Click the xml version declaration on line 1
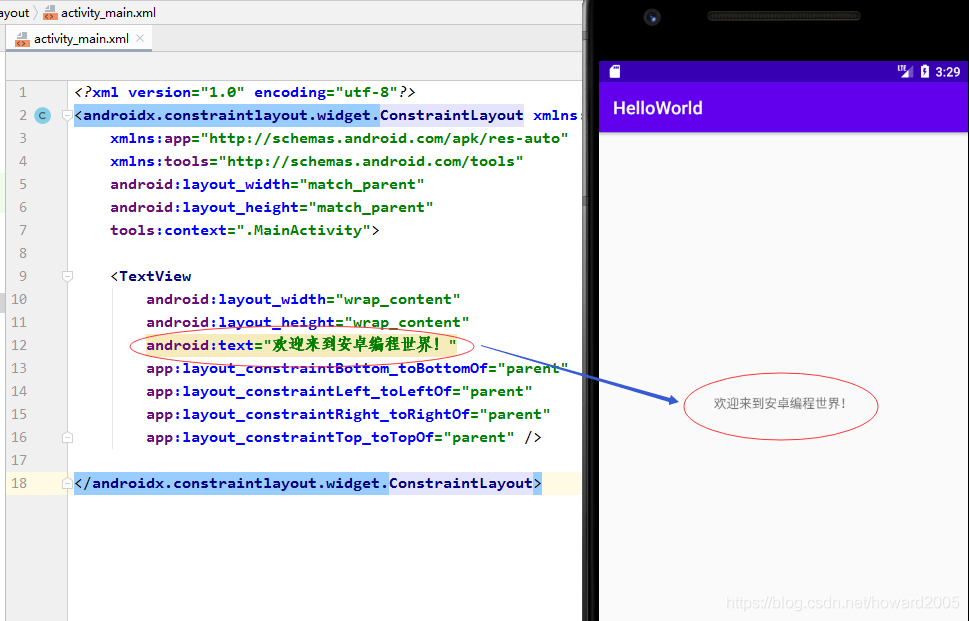Viewport: 969px width, 621px height. [x=245, y=92]
